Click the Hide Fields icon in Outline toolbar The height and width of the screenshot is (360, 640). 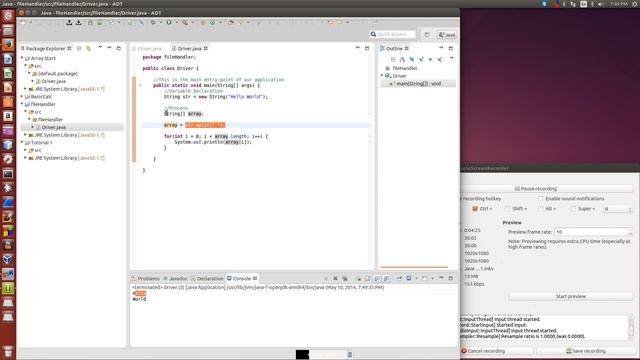411,59
